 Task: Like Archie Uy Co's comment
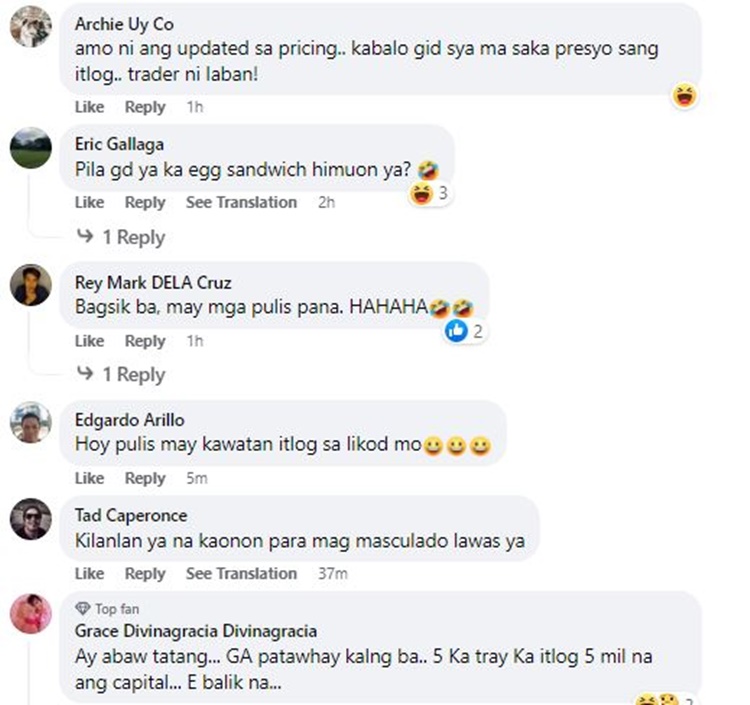[89, 107]
